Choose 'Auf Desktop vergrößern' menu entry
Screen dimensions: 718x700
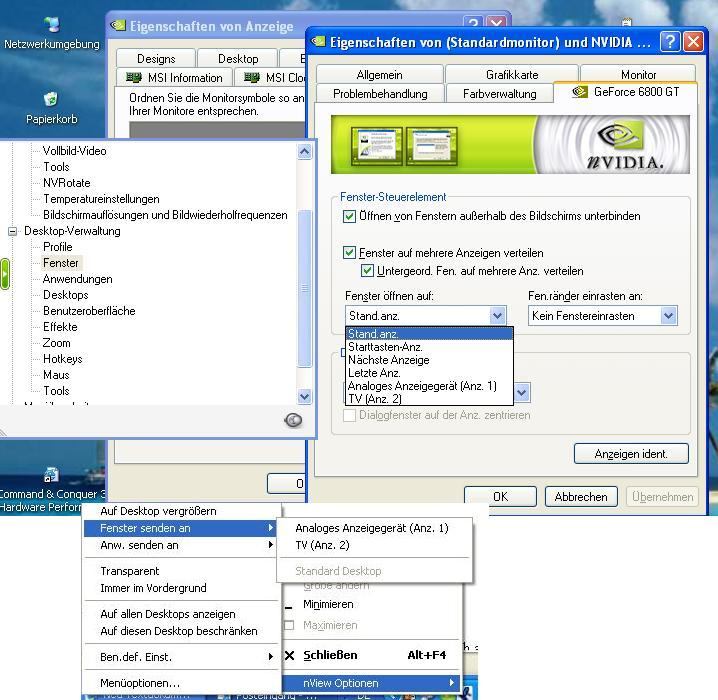click(x=181, y=511)
